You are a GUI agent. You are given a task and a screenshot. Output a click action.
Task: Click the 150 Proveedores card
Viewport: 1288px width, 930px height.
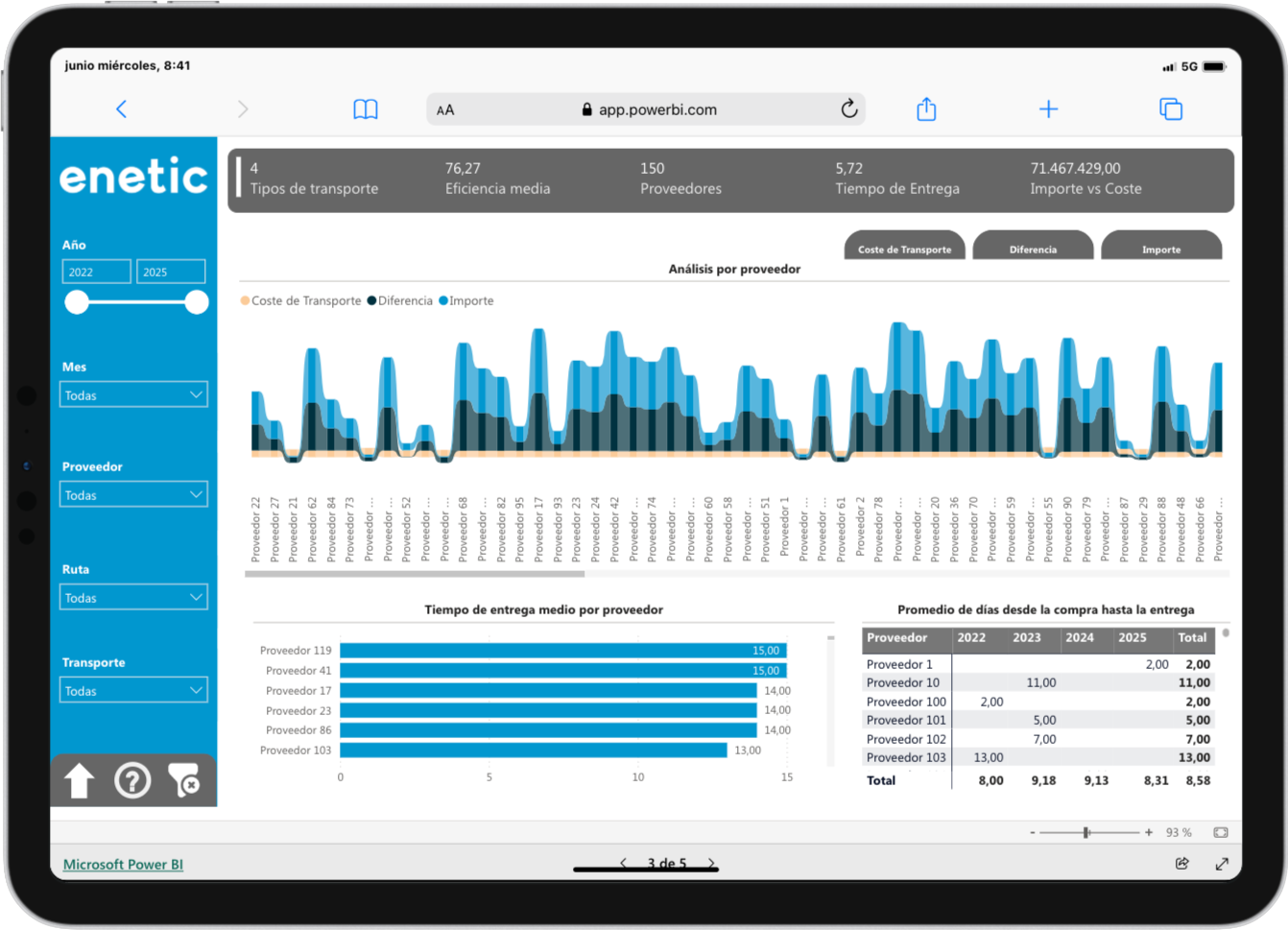(680, 179)
